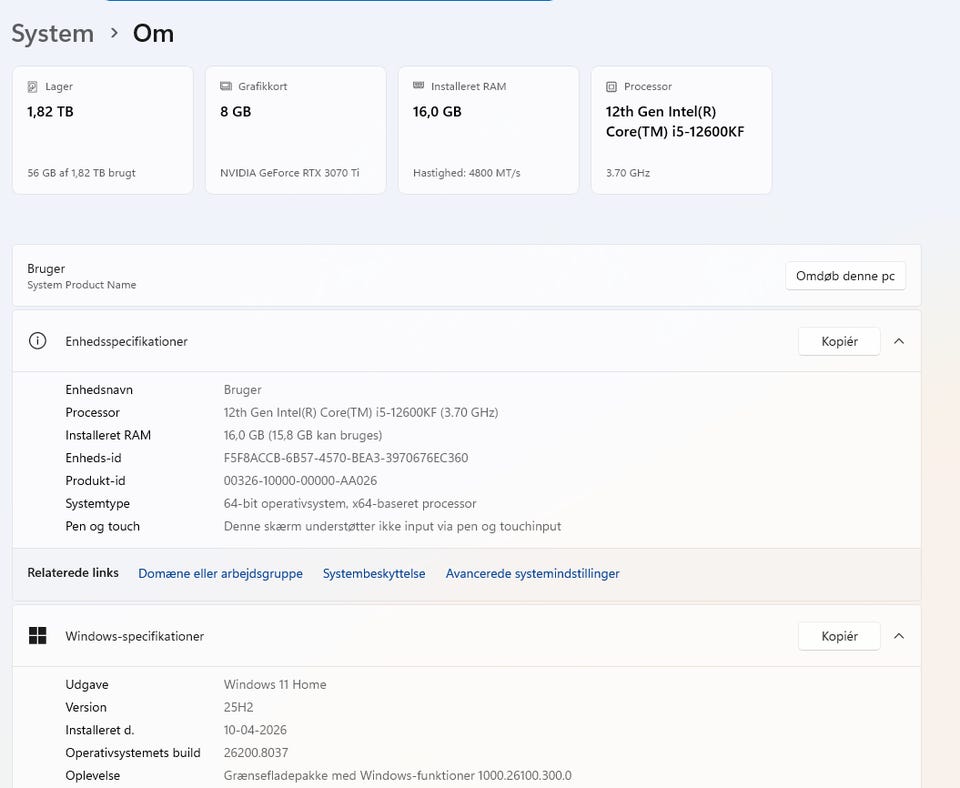Click the Omdøb denne pc button
The image size is (960, 788).
845,276
